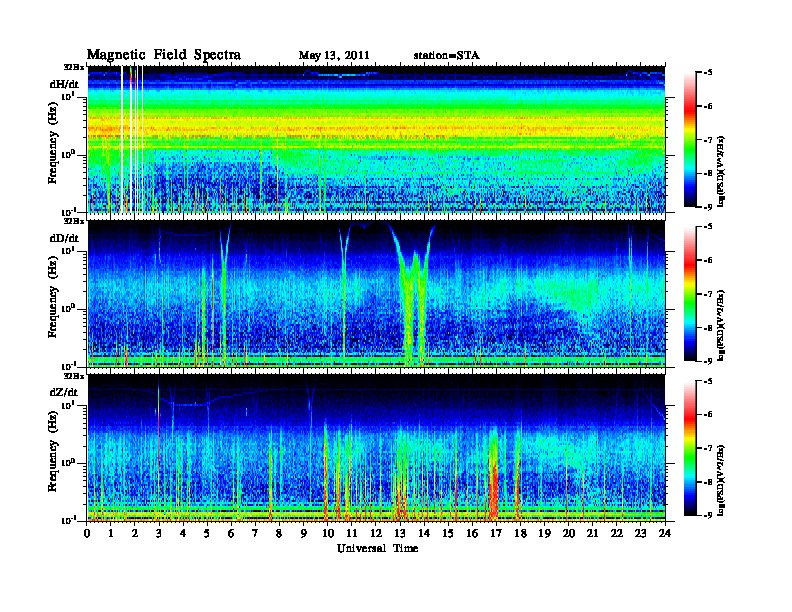Click the "Magnetic Field Spectra" title
The image size is (792, 612).
(164, 55)
